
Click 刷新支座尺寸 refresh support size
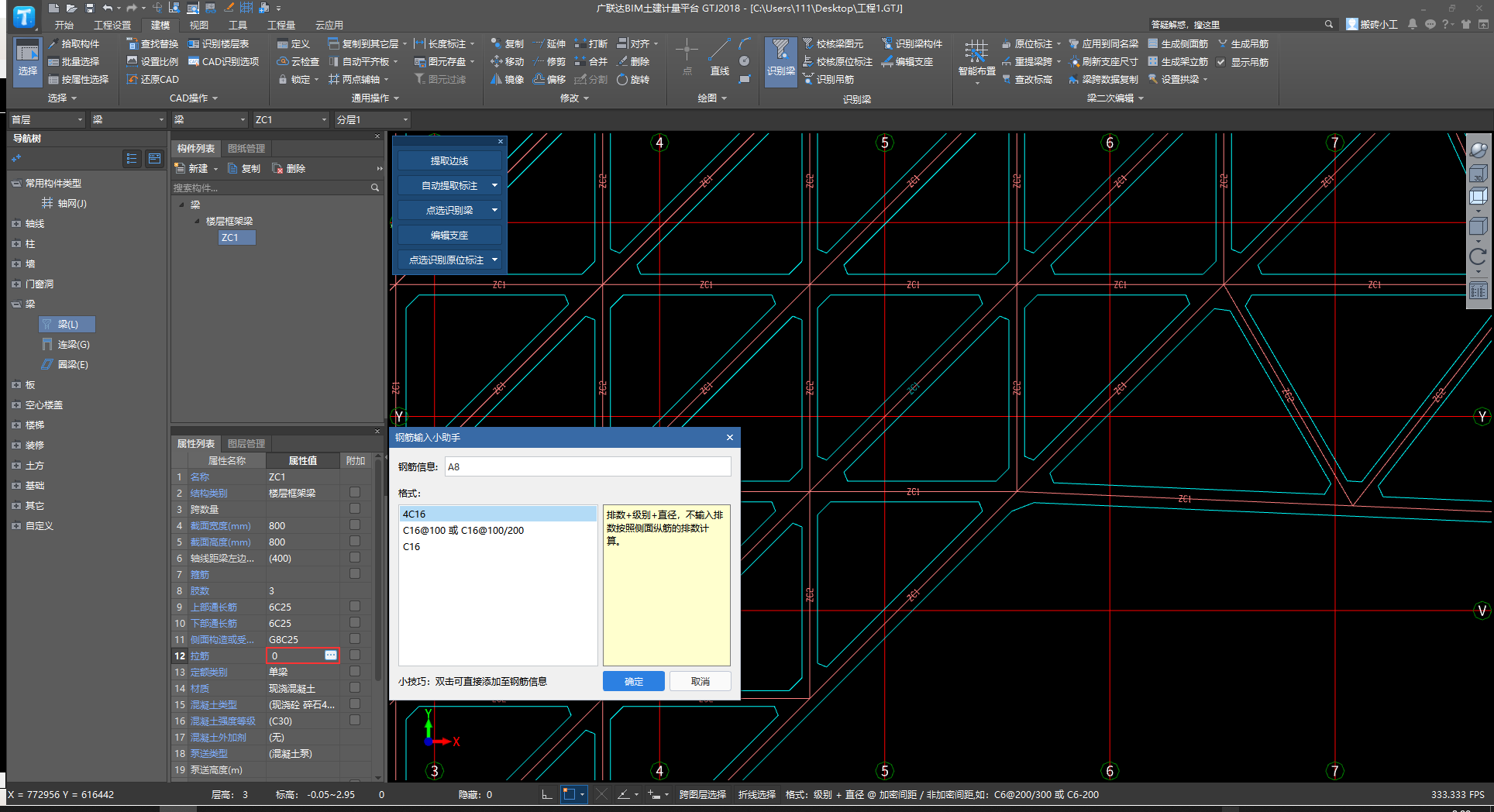tap(1103, 61)
